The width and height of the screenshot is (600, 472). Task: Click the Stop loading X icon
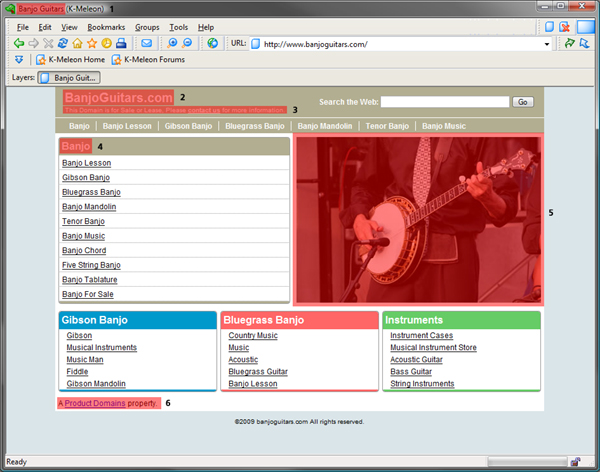pyautogui.click(x=48, y=43)
